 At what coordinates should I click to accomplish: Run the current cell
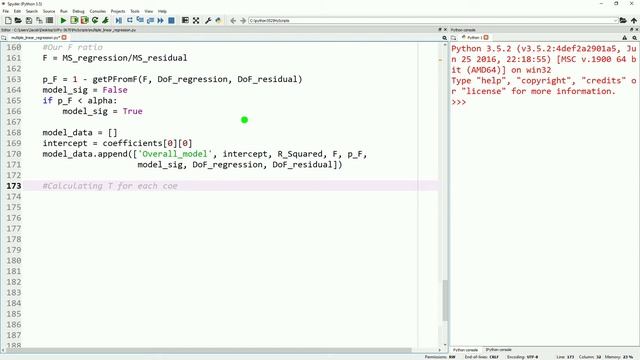coord(74,20)
